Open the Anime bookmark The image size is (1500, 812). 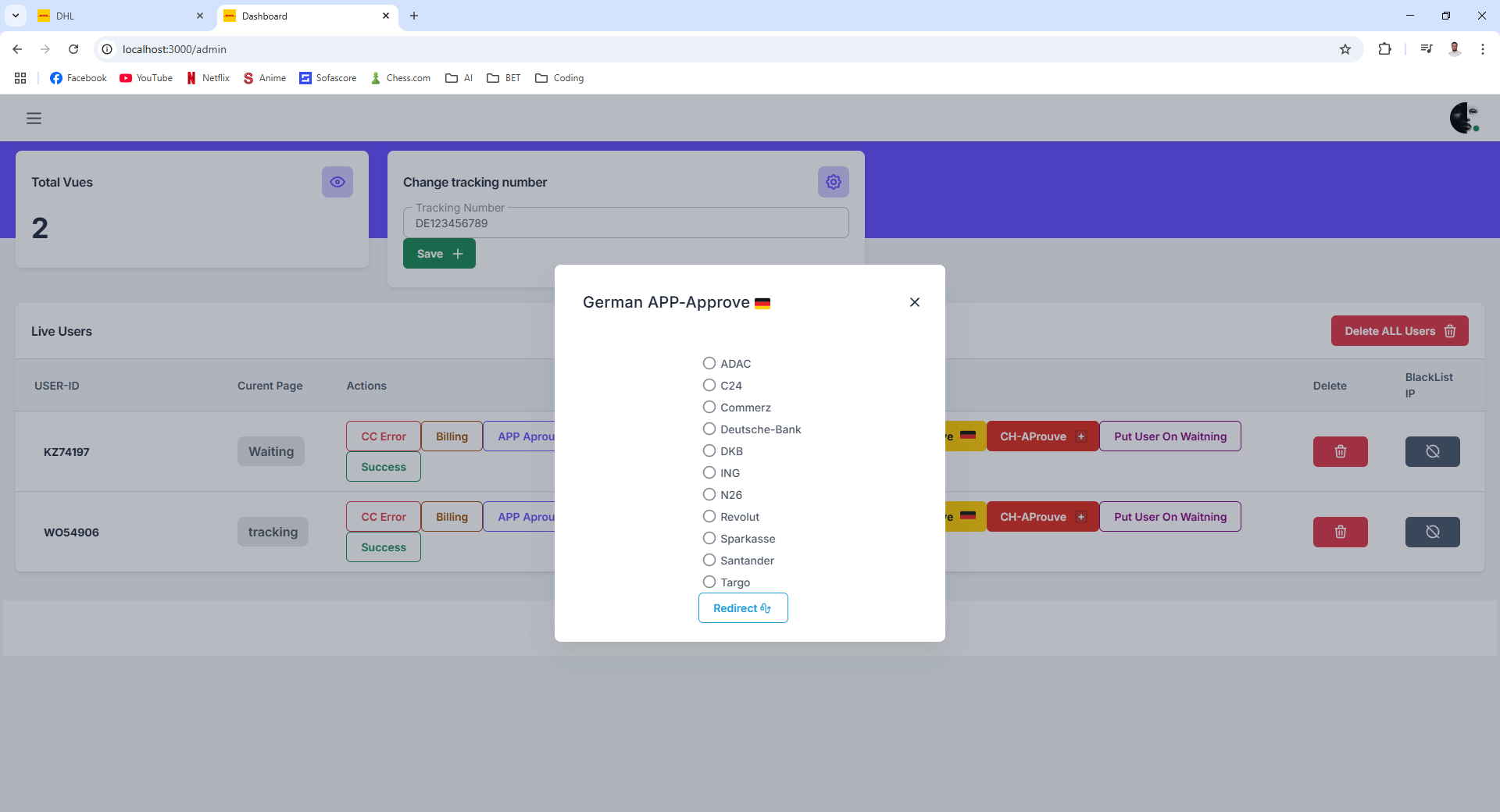click(265, 78)
